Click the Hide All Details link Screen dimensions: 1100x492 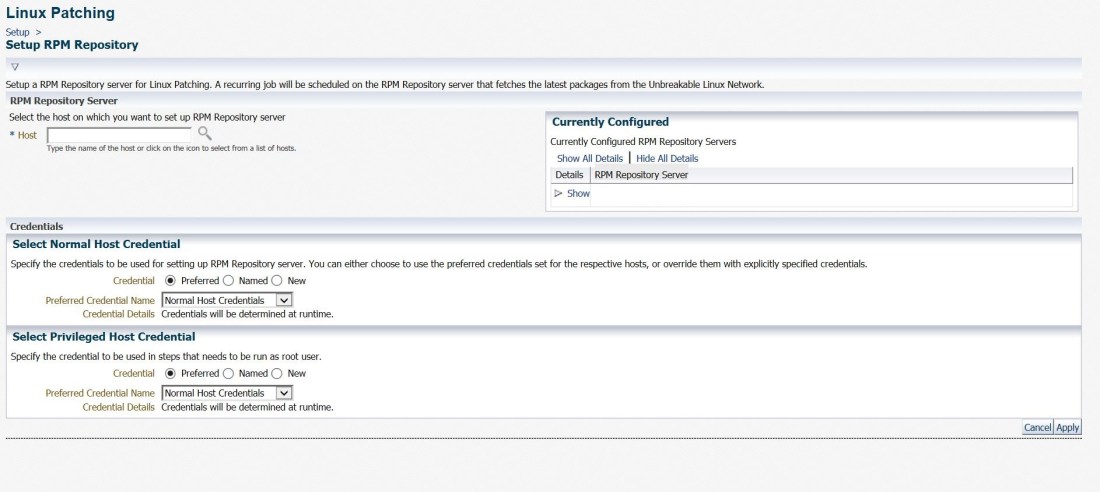[667, 158]
